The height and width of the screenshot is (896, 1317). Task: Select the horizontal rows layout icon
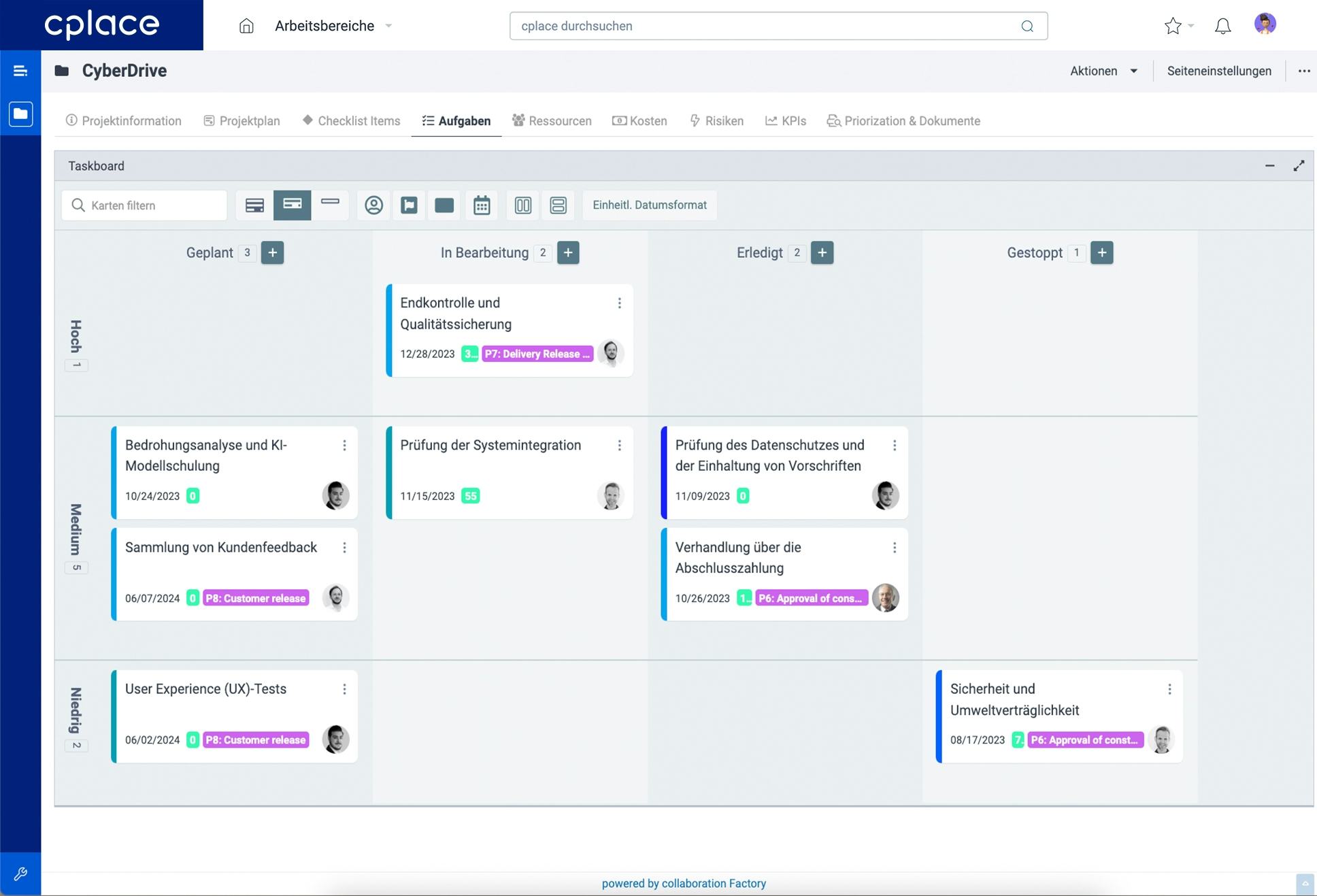[559, 205]
